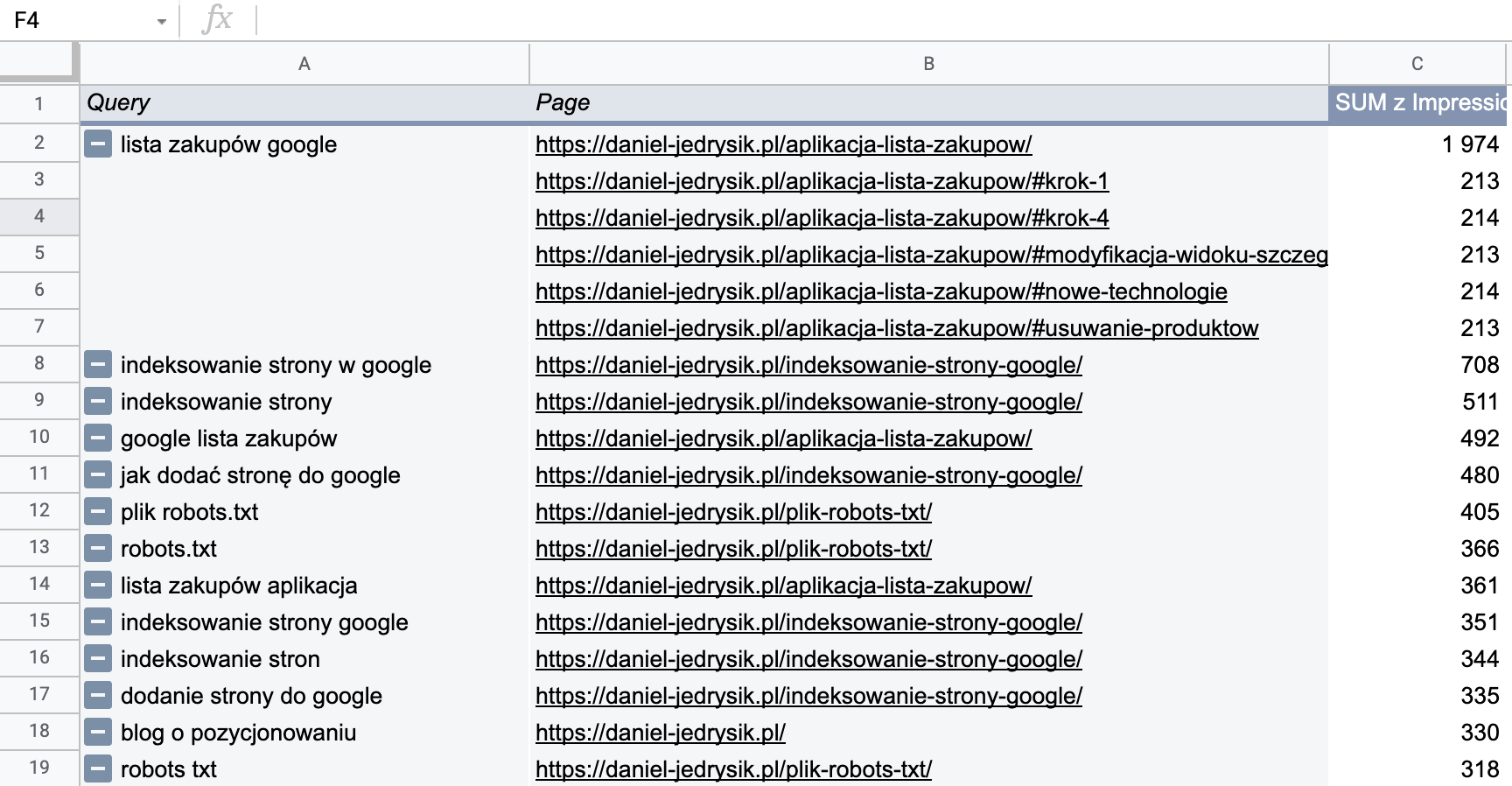
Task: Open the aplikacja-lista-zakupow link in row 14
Action: pyautogui.click(x=783, y=586)
